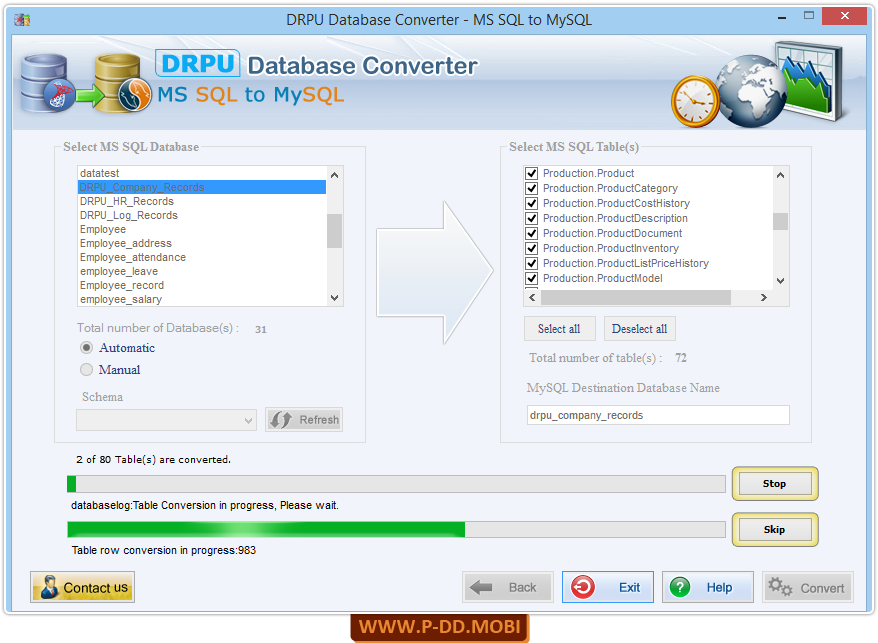Click the refresh arrows icon
The width and height of the screenshot is (878, 643).
point(281,420)
